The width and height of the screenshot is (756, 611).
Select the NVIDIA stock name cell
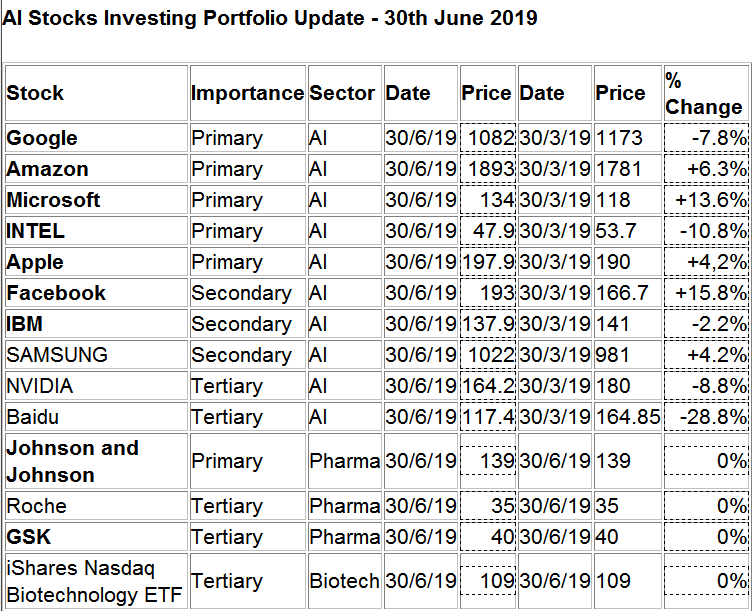click(x=40, y=386)
